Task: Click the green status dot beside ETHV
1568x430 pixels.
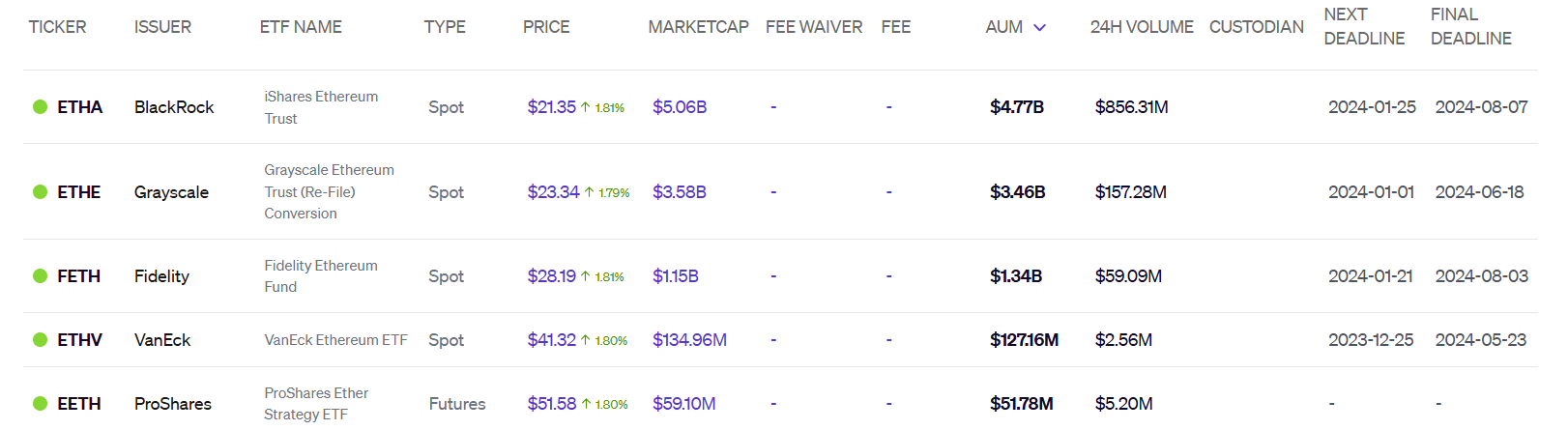Action: click(41, 340)
